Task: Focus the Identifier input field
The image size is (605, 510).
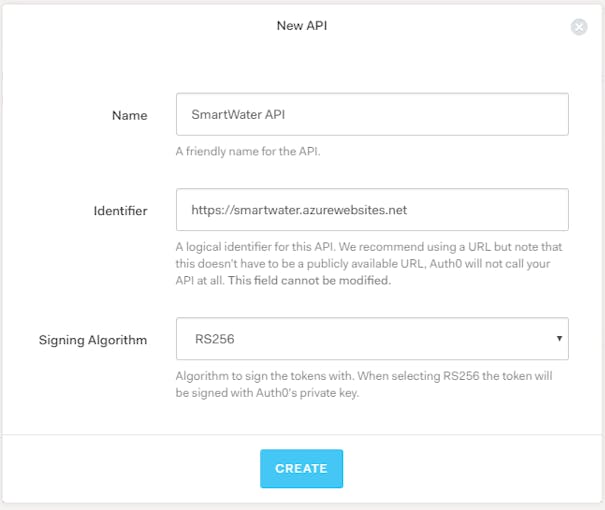Action: (372, 210)
